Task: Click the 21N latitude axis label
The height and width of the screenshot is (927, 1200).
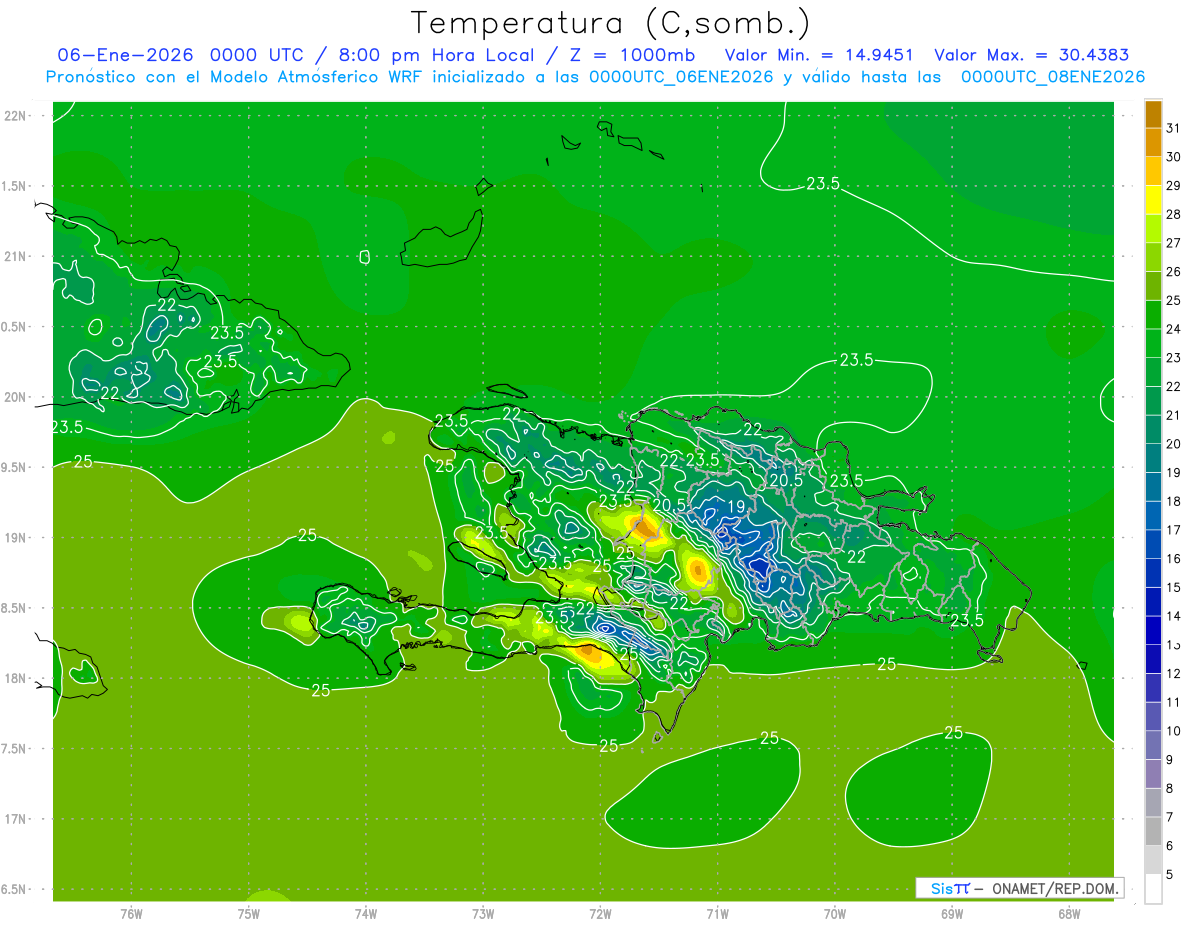Action: 16,256
